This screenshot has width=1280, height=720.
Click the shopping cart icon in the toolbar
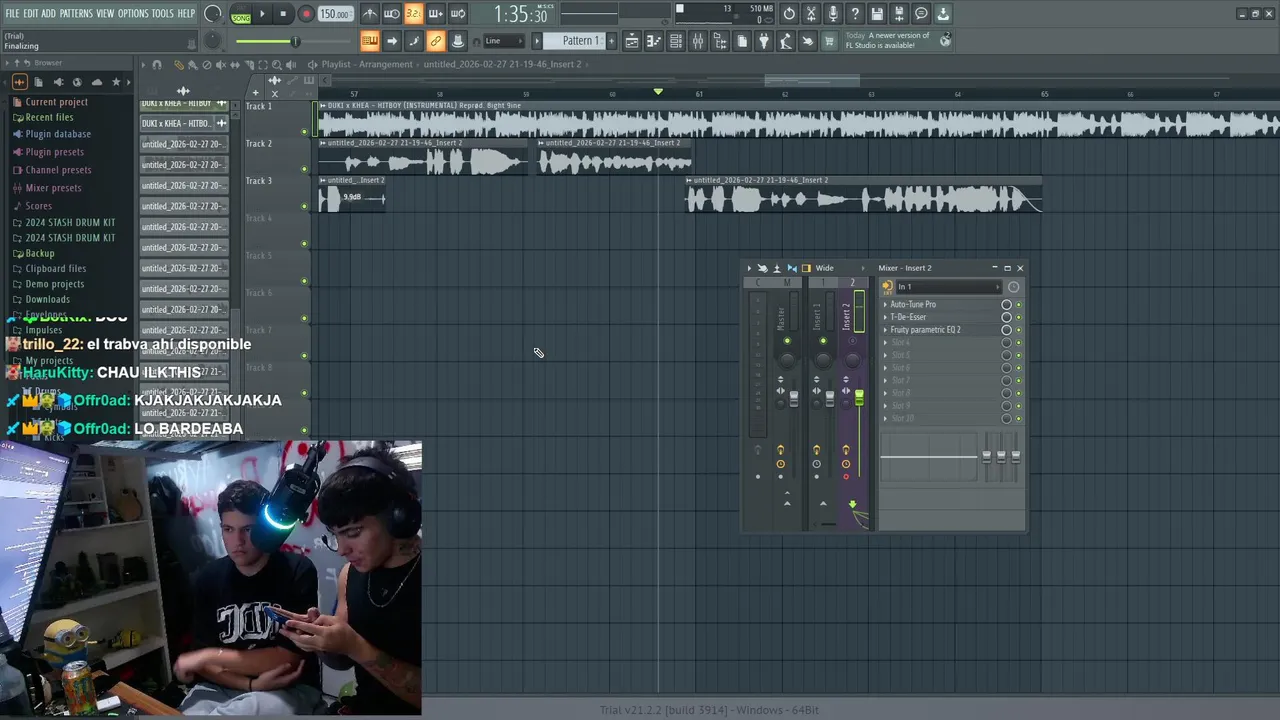[829, 41]
